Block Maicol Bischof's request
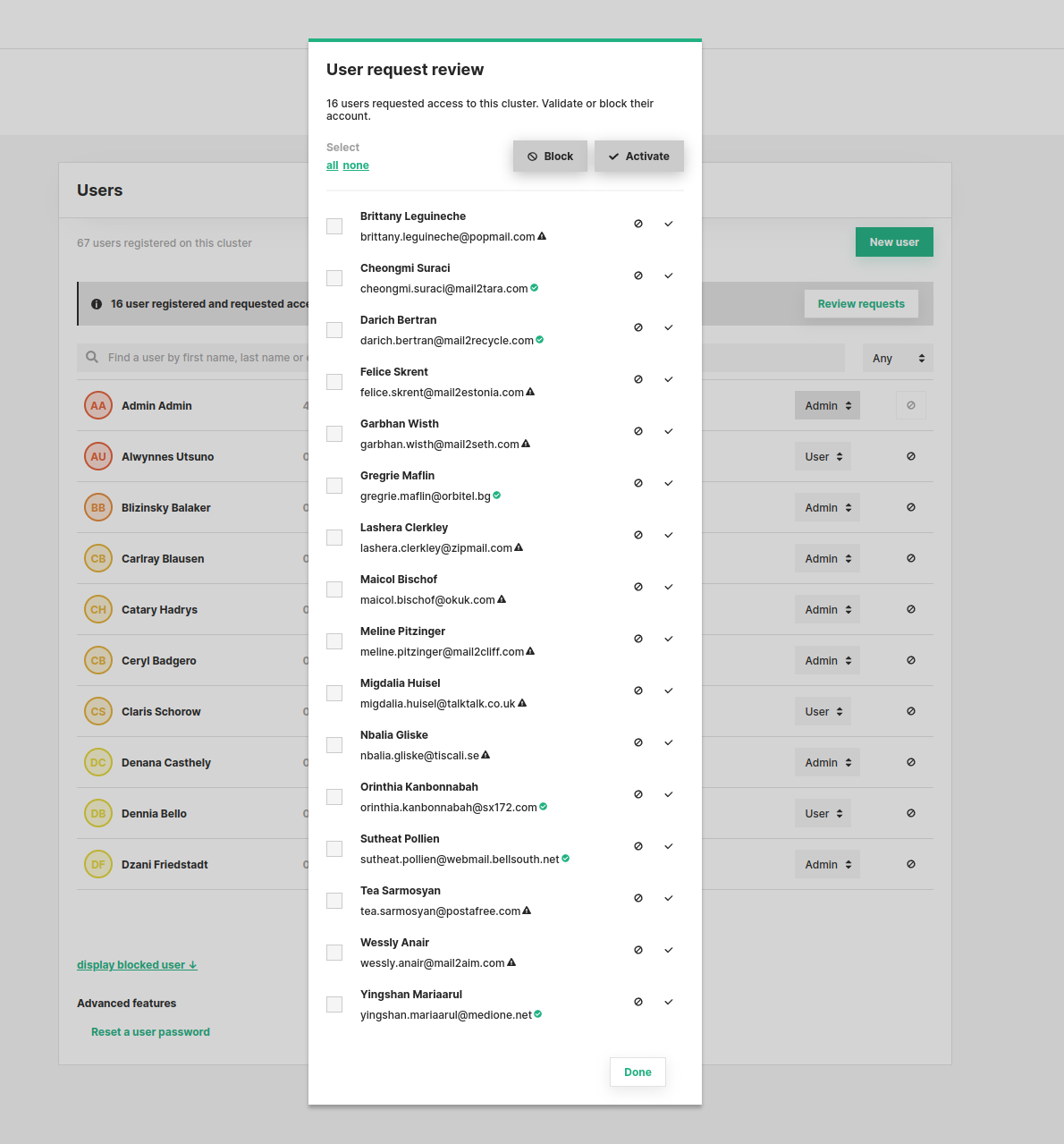This screenshot has height=1144, width=1064. pyautogui.click(x=638, y=587)
